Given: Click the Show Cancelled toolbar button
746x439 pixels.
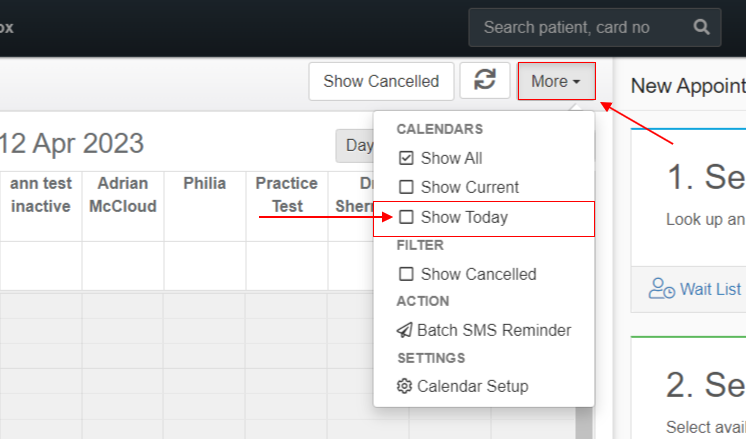Looking at the screenshot, I should click(381, 81).
